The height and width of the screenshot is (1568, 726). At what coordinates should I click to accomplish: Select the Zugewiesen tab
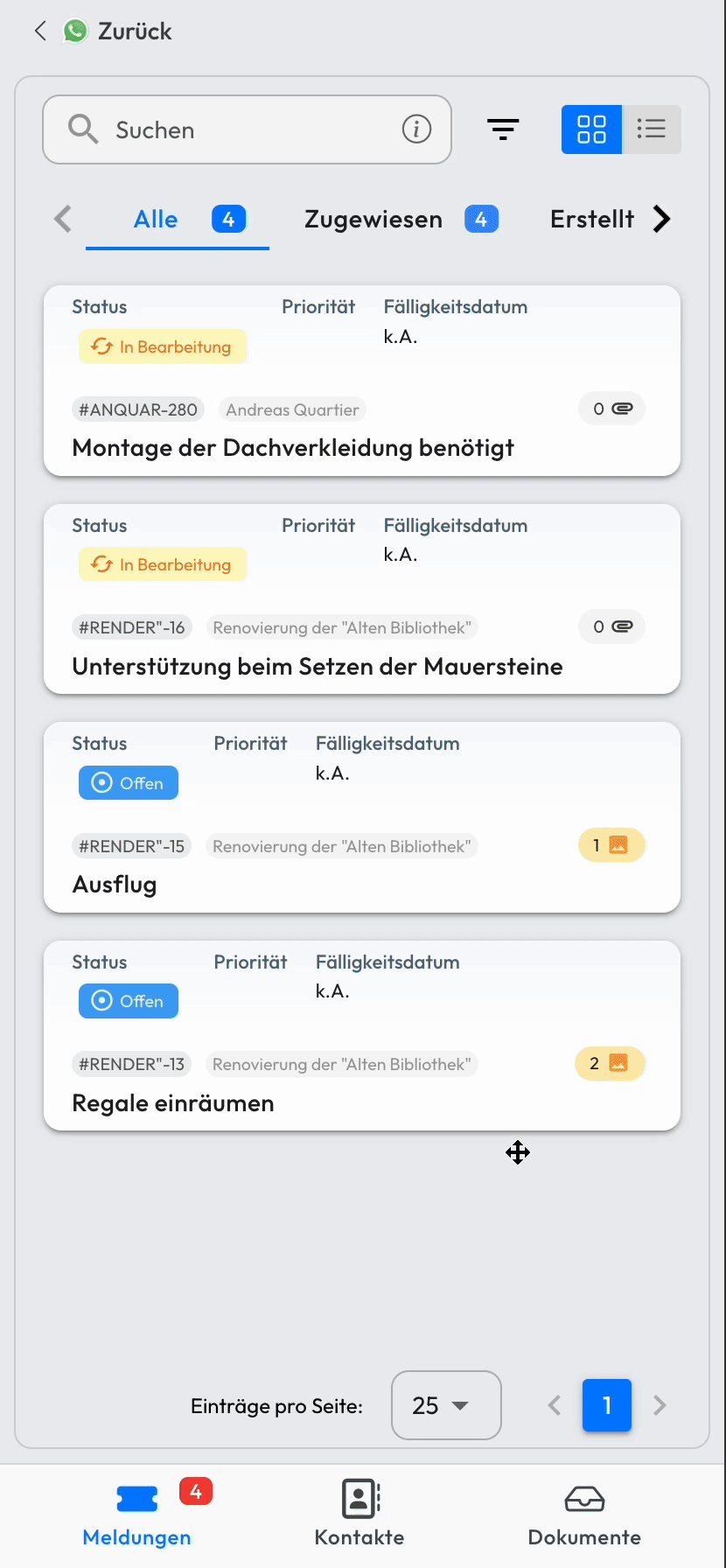point(373,219)
